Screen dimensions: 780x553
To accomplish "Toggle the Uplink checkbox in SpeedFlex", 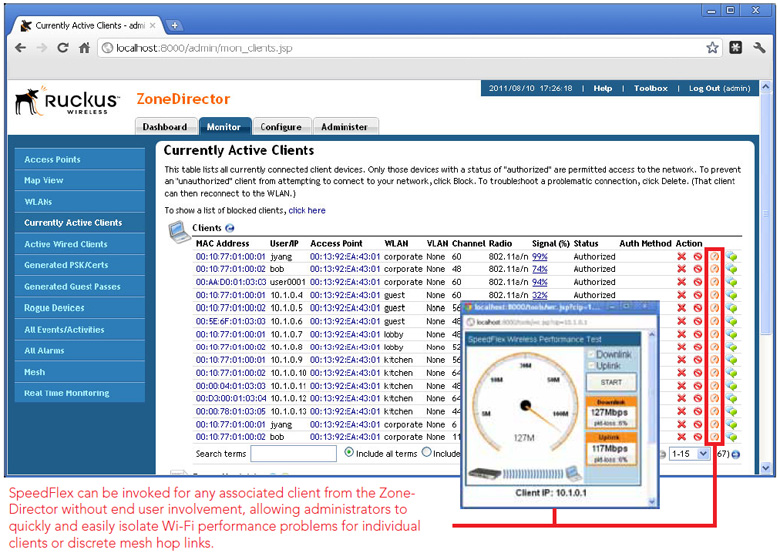I will pyautogui.click(x=591, y=366).
